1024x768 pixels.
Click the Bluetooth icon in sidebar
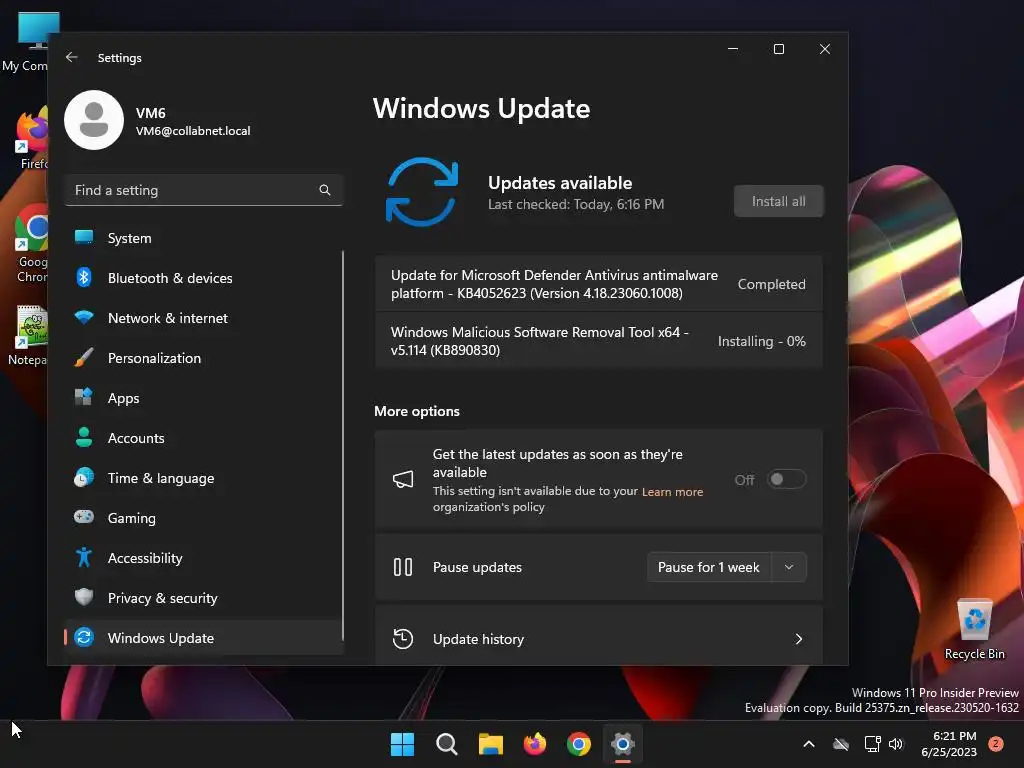click(x=84, y=278)
